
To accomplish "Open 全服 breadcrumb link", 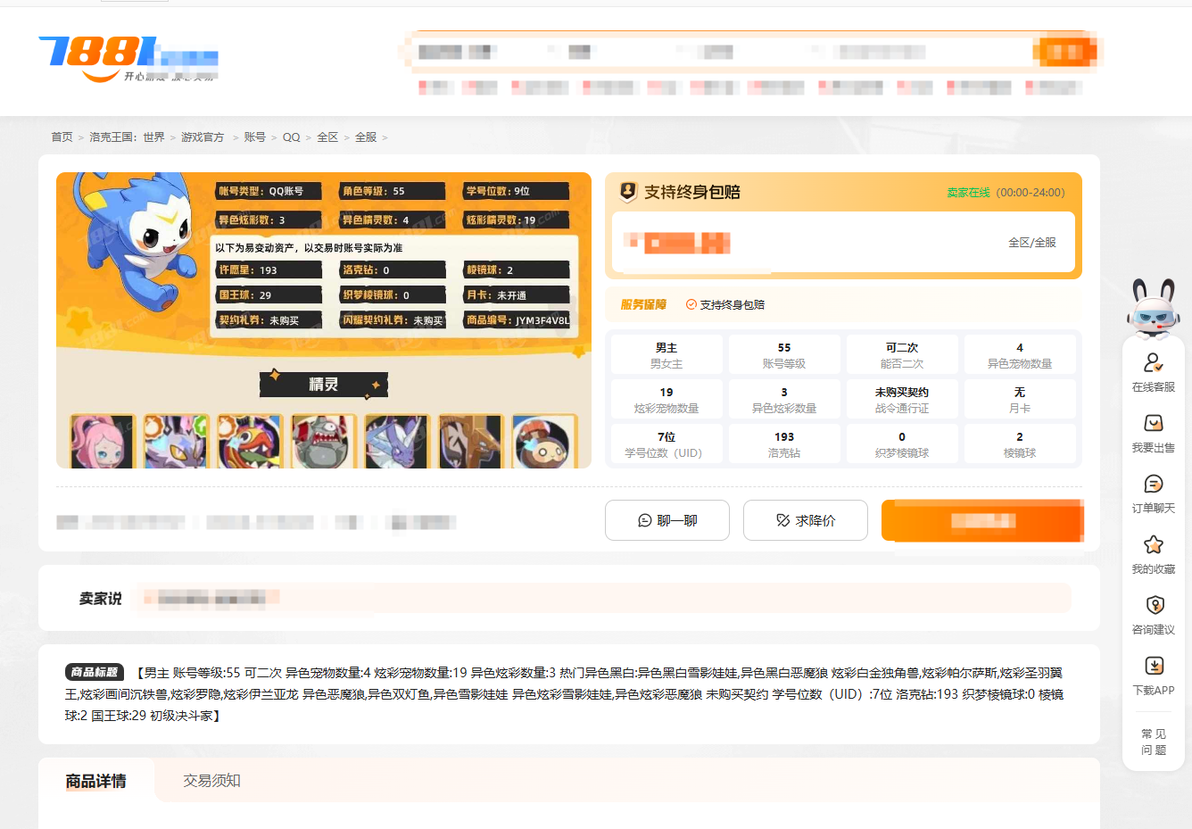I will pos(366,137).
